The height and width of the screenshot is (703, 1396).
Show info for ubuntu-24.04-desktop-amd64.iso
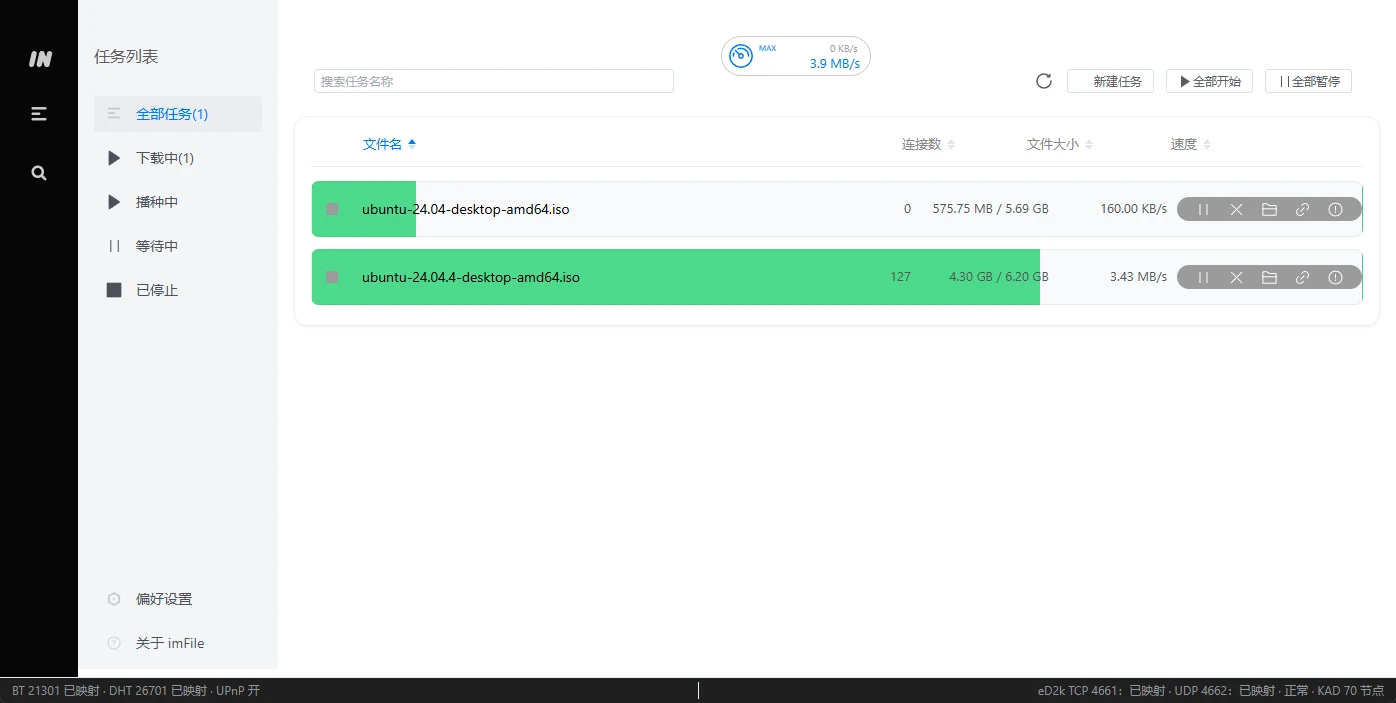1335,209
